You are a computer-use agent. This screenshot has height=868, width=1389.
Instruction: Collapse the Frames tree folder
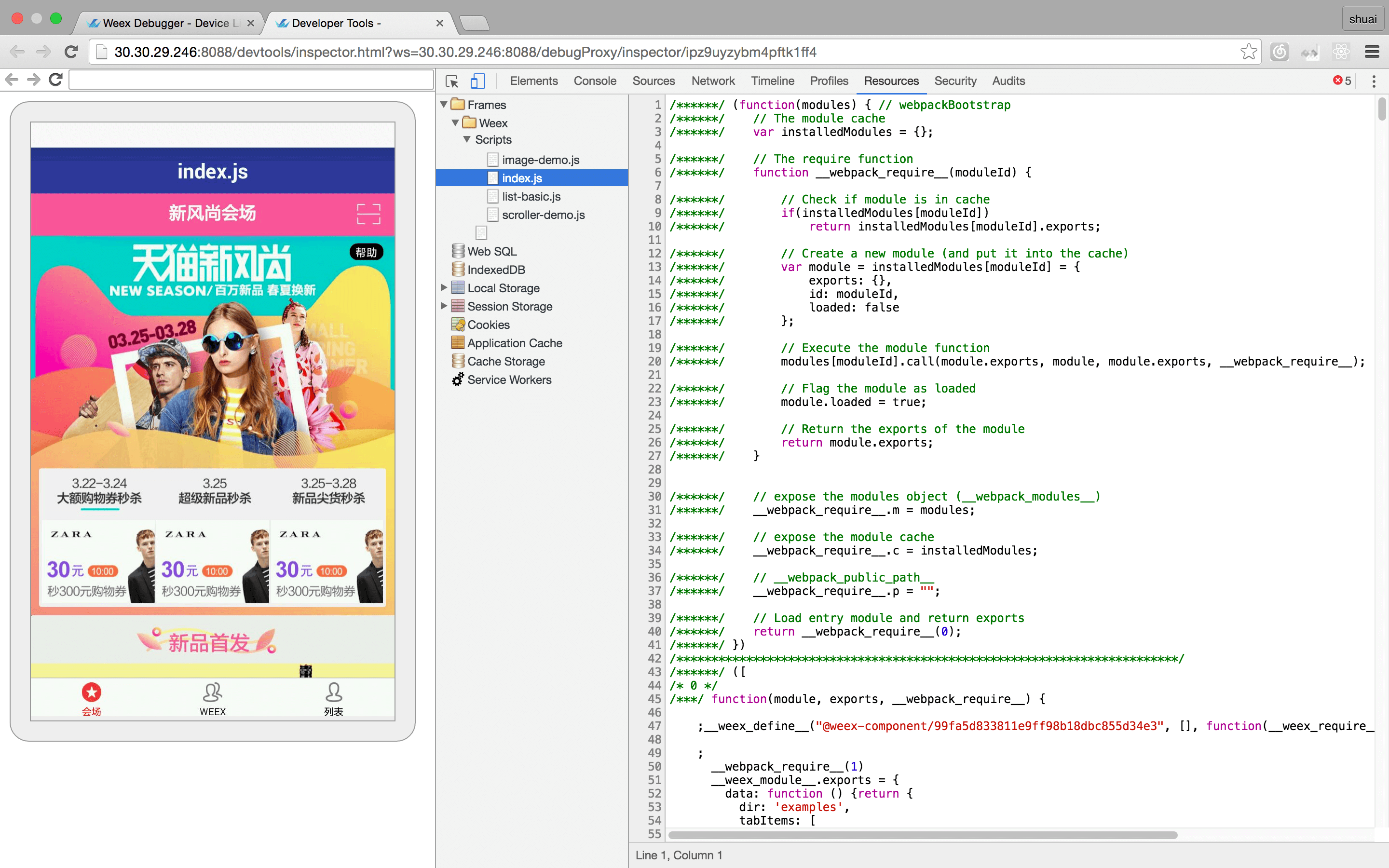tap(444, 105)
